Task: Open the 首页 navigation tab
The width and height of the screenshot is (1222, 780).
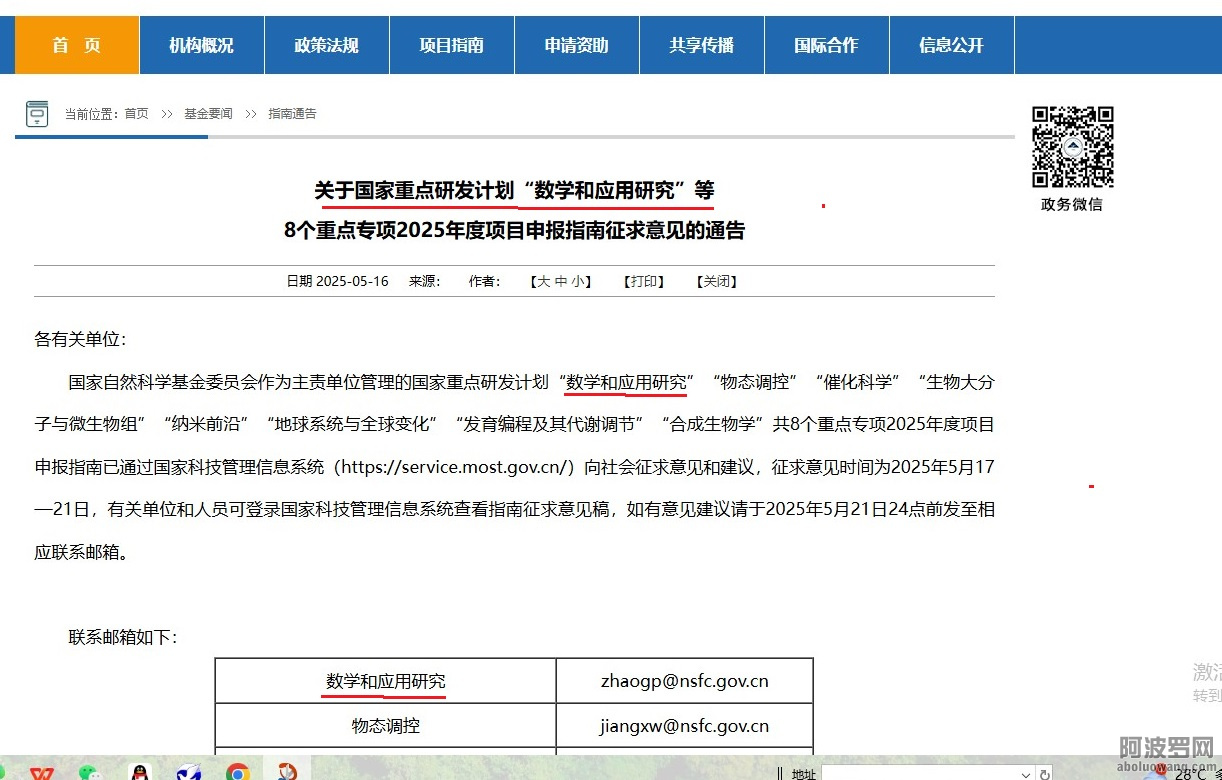Action: [x=77, y=45]
